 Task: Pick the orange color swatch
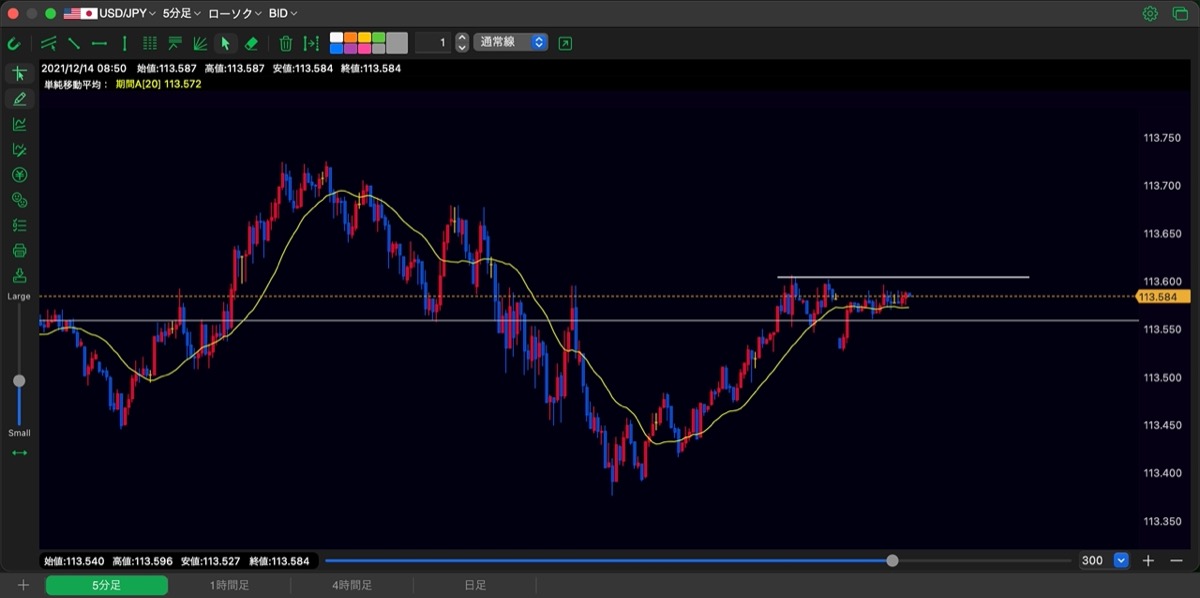350,38
